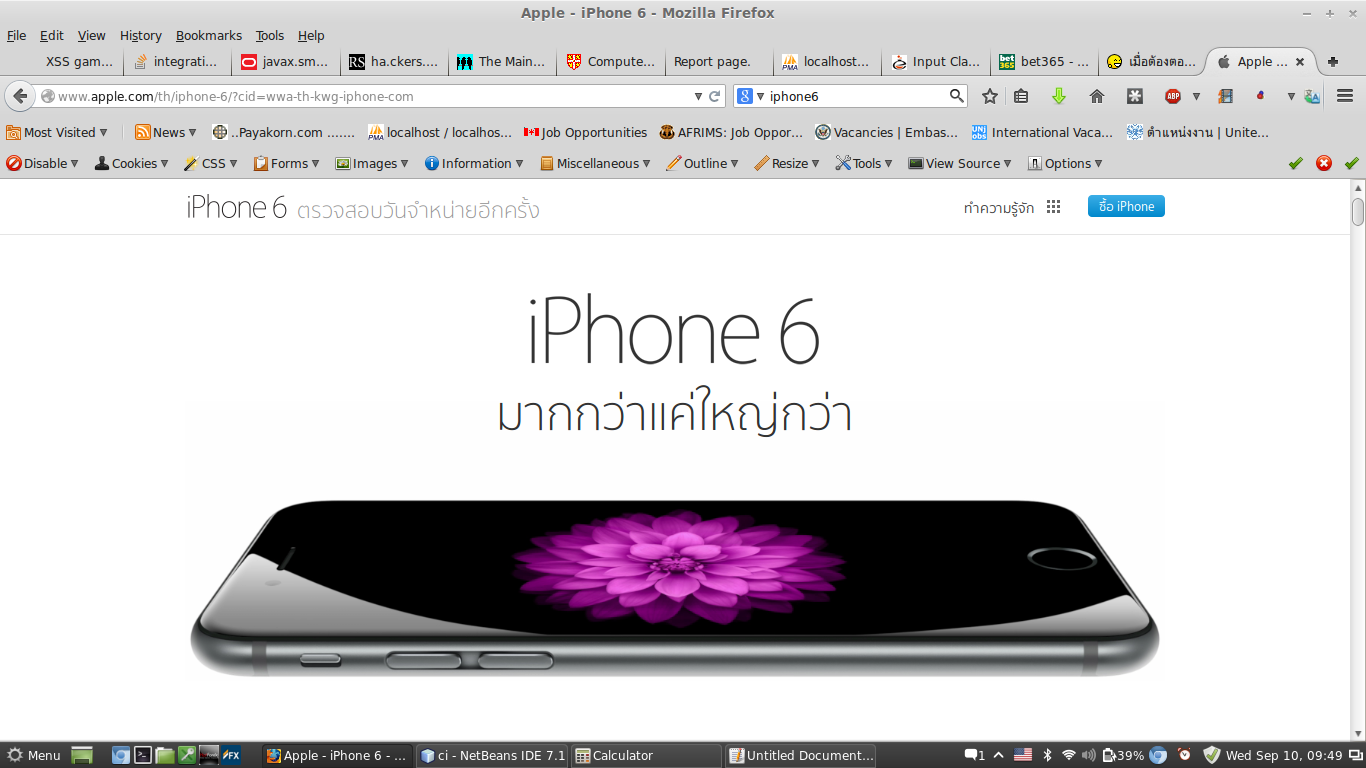
Task: Bookmark this page with the star icon
Action: [990, 96]
